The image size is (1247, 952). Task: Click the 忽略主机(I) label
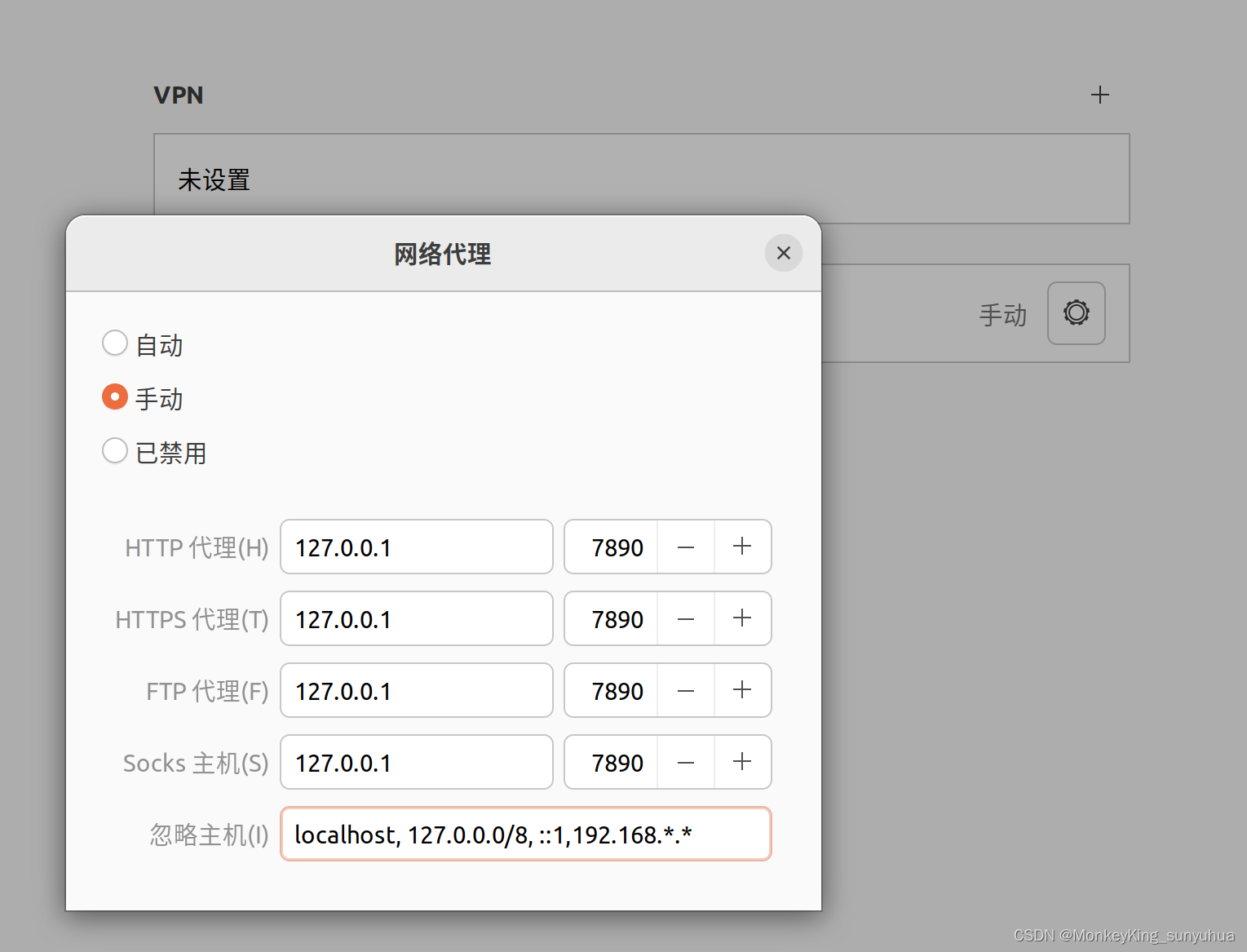tap(209, 835)
